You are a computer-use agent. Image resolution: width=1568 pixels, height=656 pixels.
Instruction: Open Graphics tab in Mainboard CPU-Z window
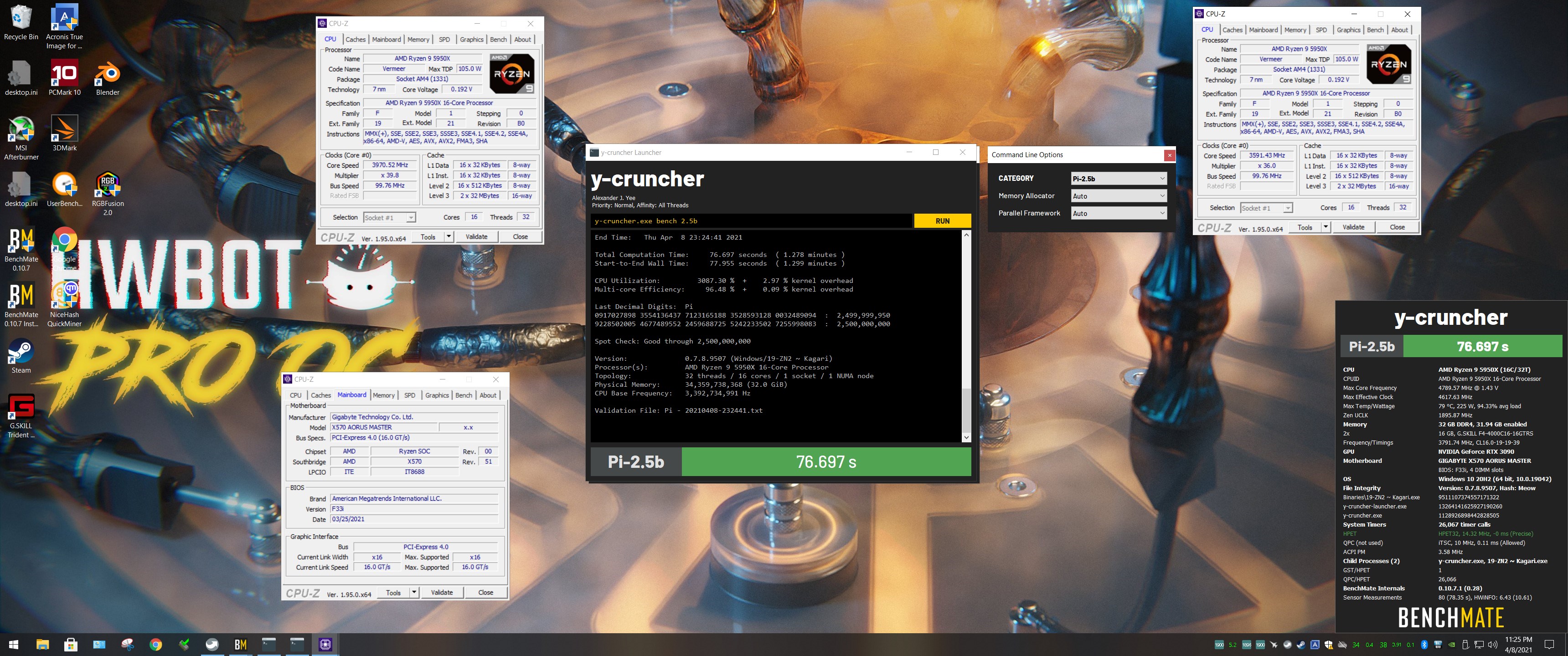click(x=437, y=395)
